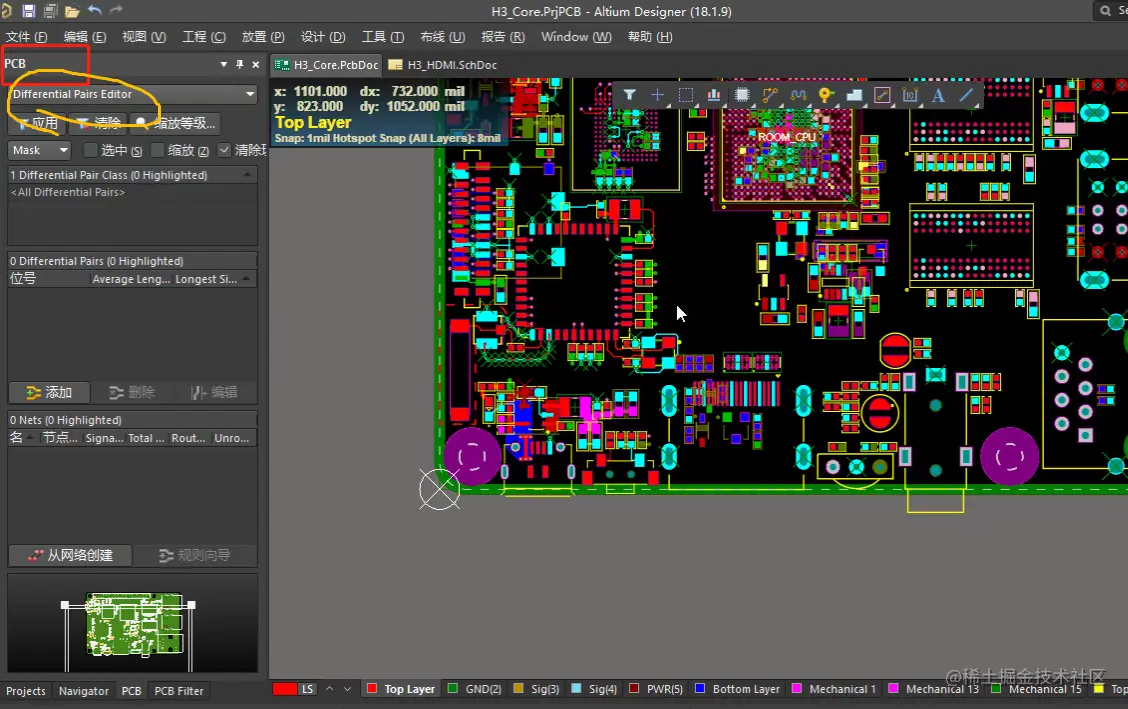Click the Save All documents icon

click(x=50, y=11)
